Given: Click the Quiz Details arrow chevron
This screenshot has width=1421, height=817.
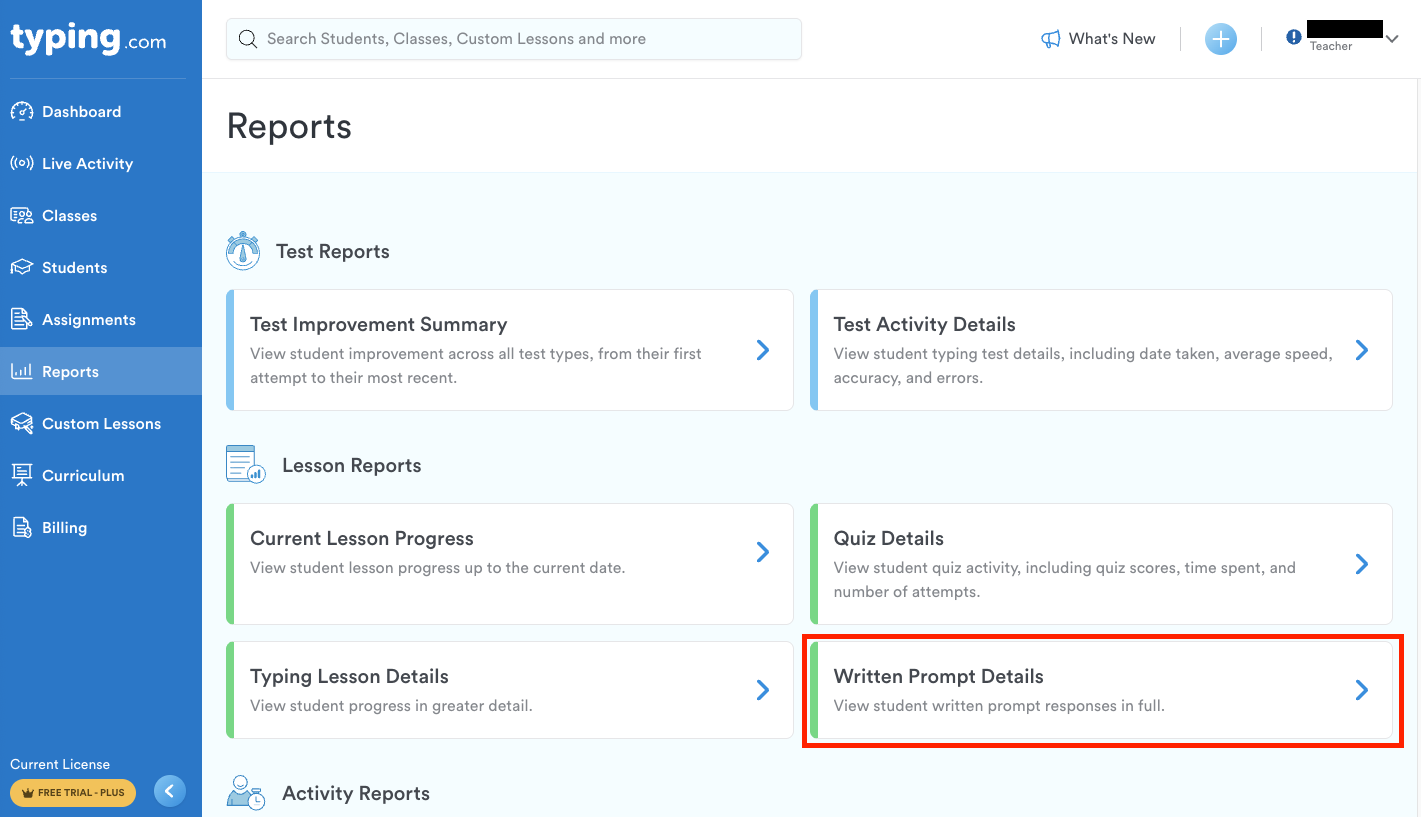Looking at the screenshot, I should click(1361, 564).
